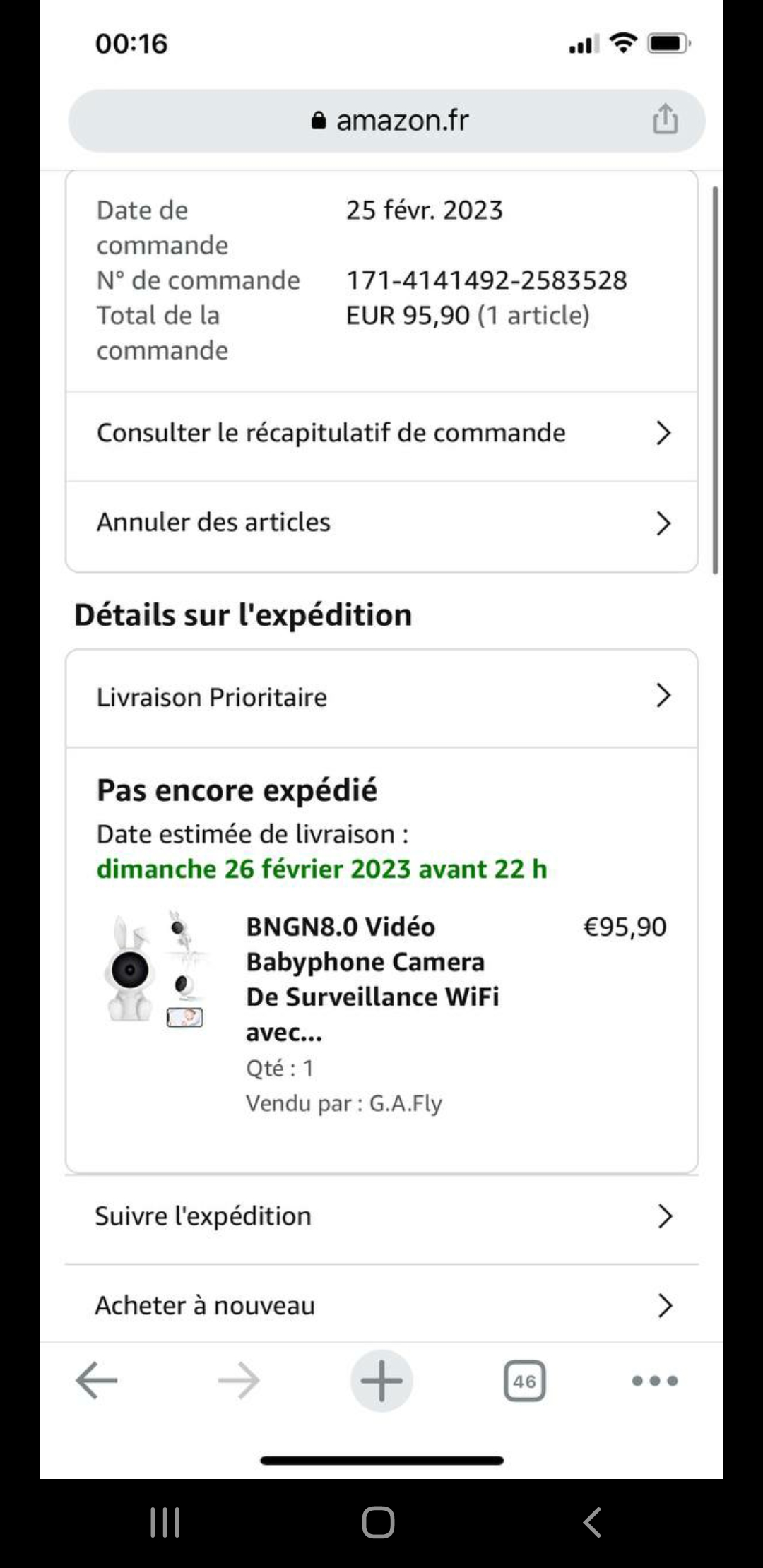
Task: Tap the lock icon beside amazon.fr
Action: point(319,121)
